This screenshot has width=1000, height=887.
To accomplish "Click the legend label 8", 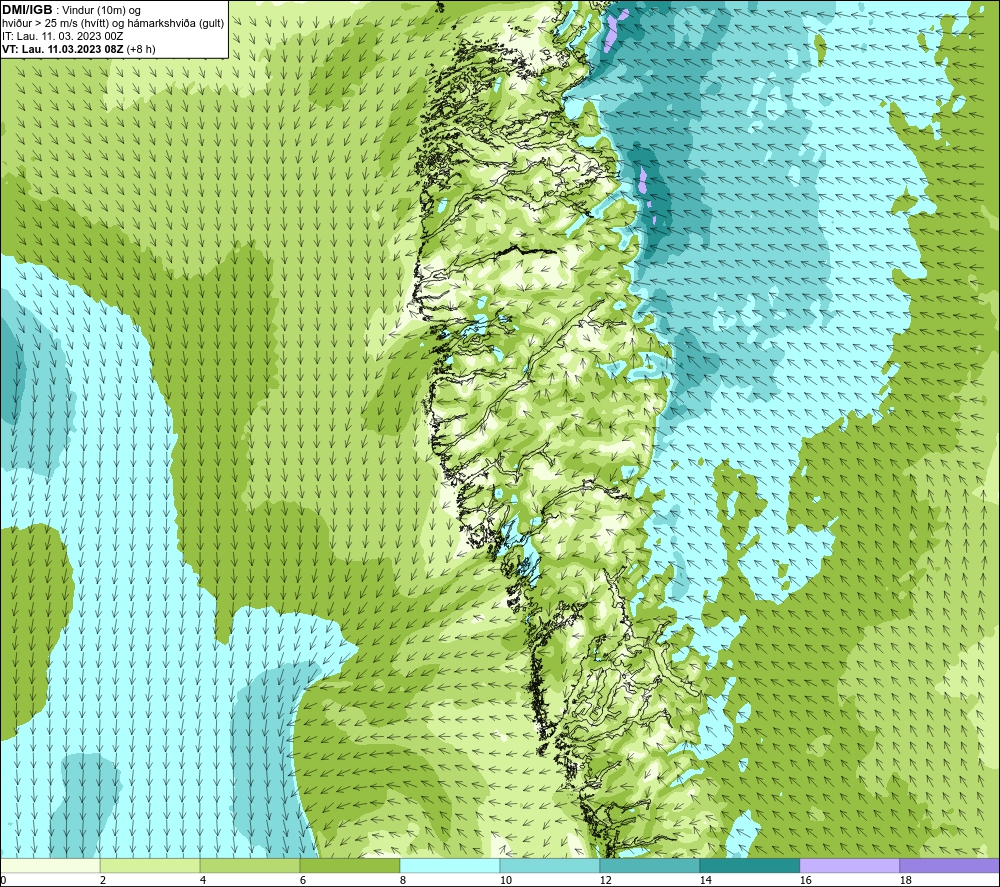I will tap(403, 881).
